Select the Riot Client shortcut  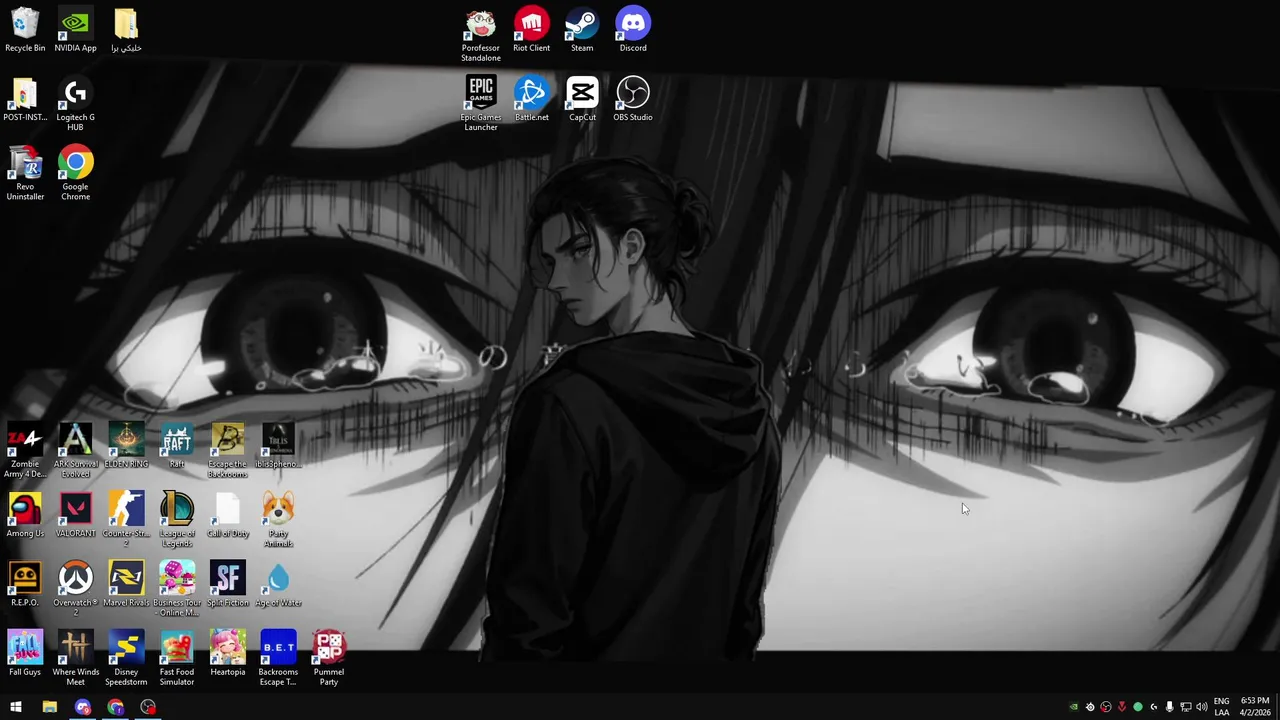tap(531, 30)
